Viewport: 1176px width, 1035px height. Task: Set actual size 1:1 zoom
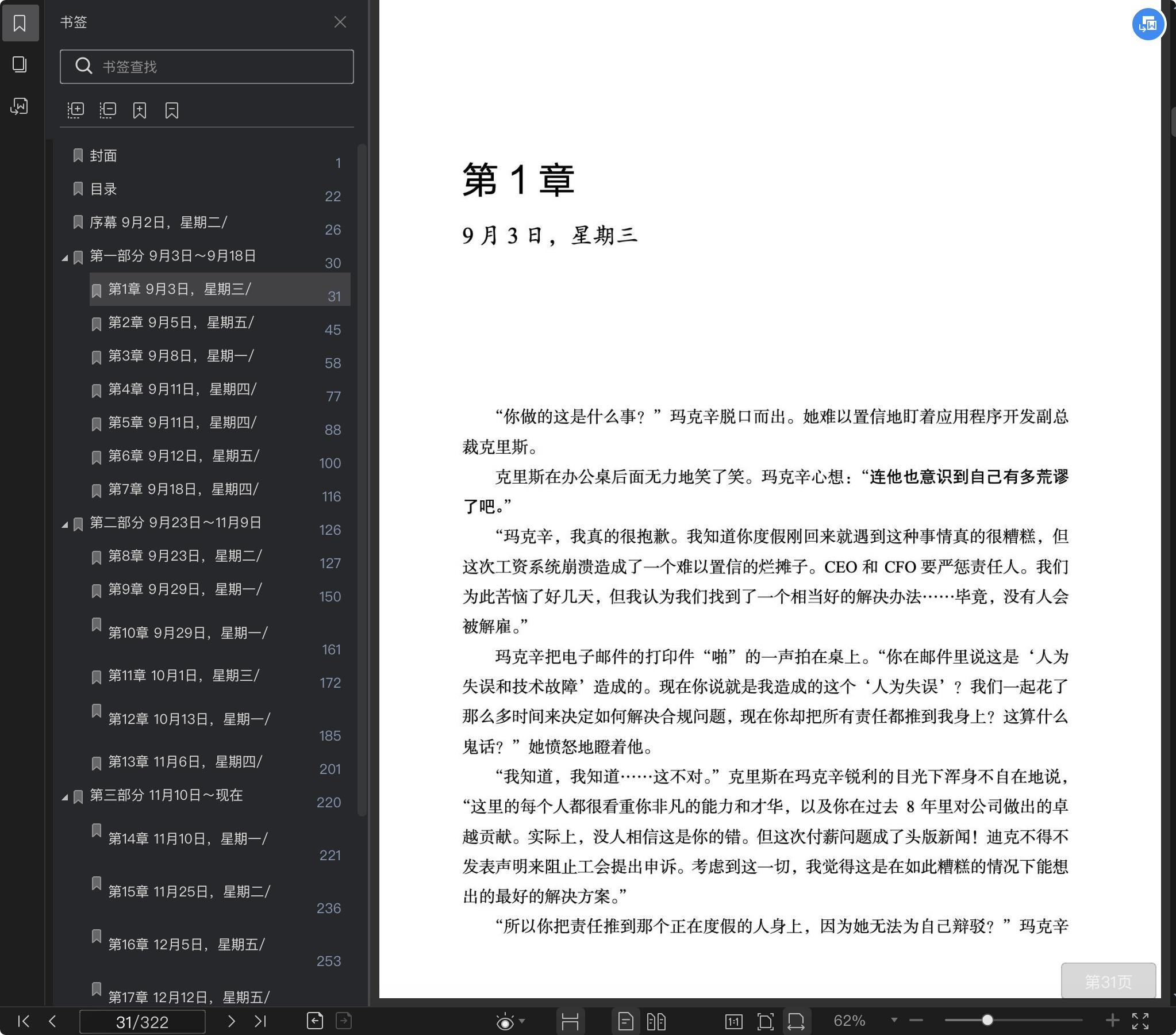pyautogui.click(x=733, y=1022)
